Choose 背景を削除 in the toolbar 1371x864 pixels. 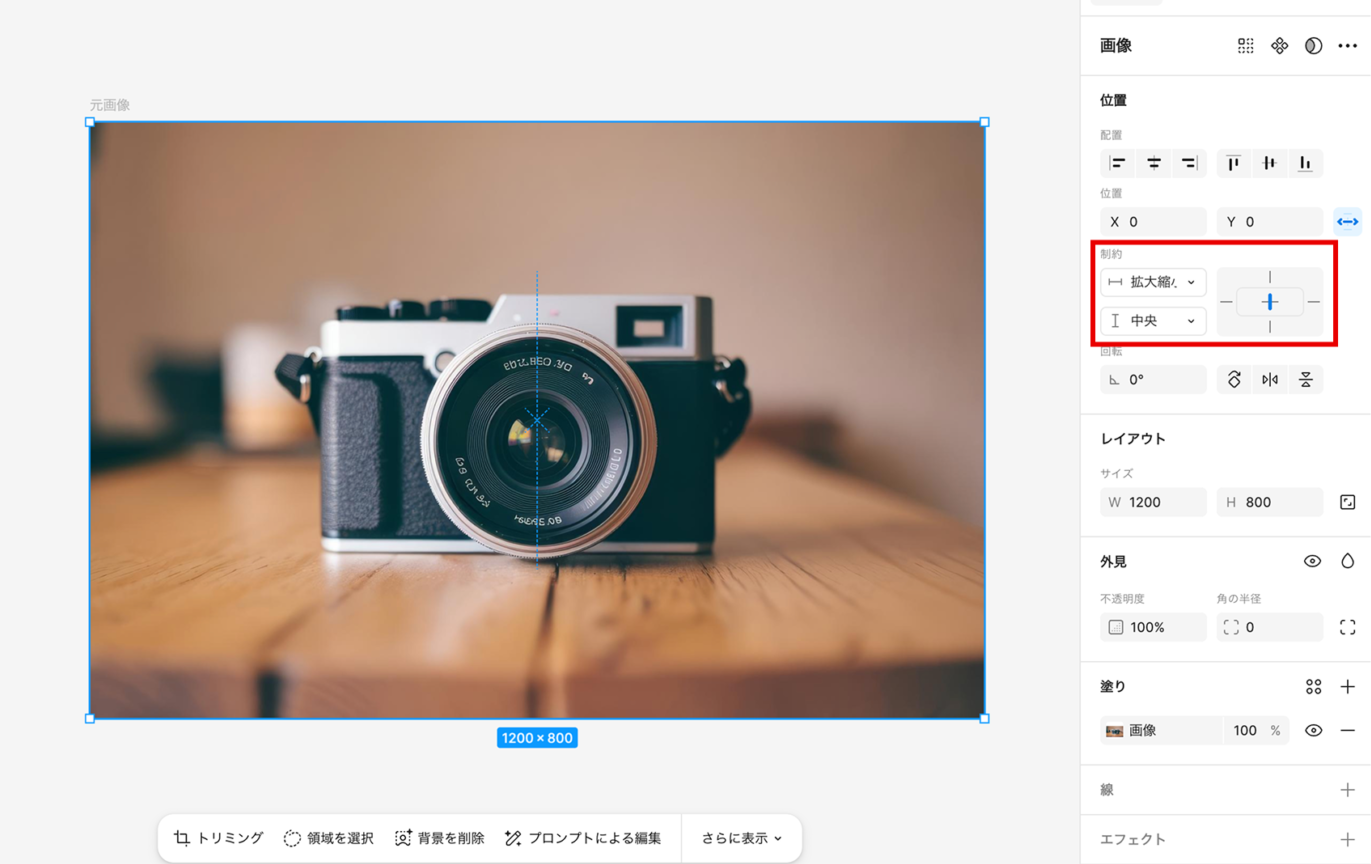pos(439,838)
